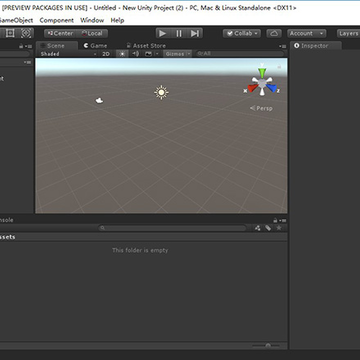Open the Asset Store tab
The width and height of the screenshot is (360, 360).
[x=146, y=46]
